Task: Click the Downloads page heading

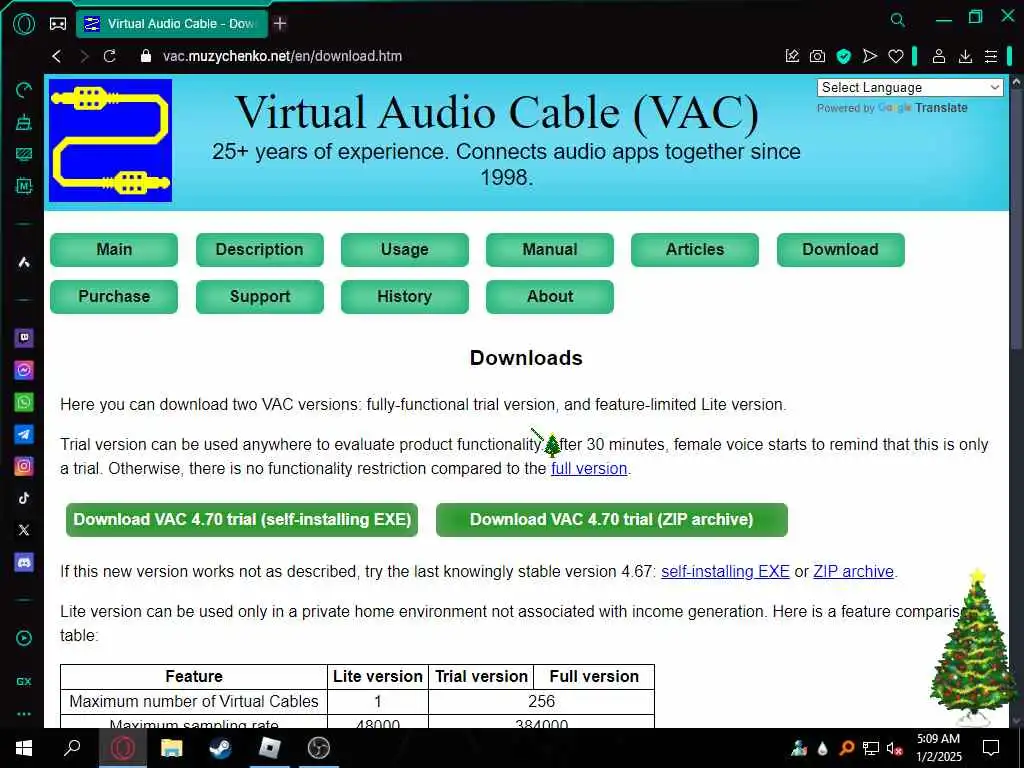Action: [526, 358]
